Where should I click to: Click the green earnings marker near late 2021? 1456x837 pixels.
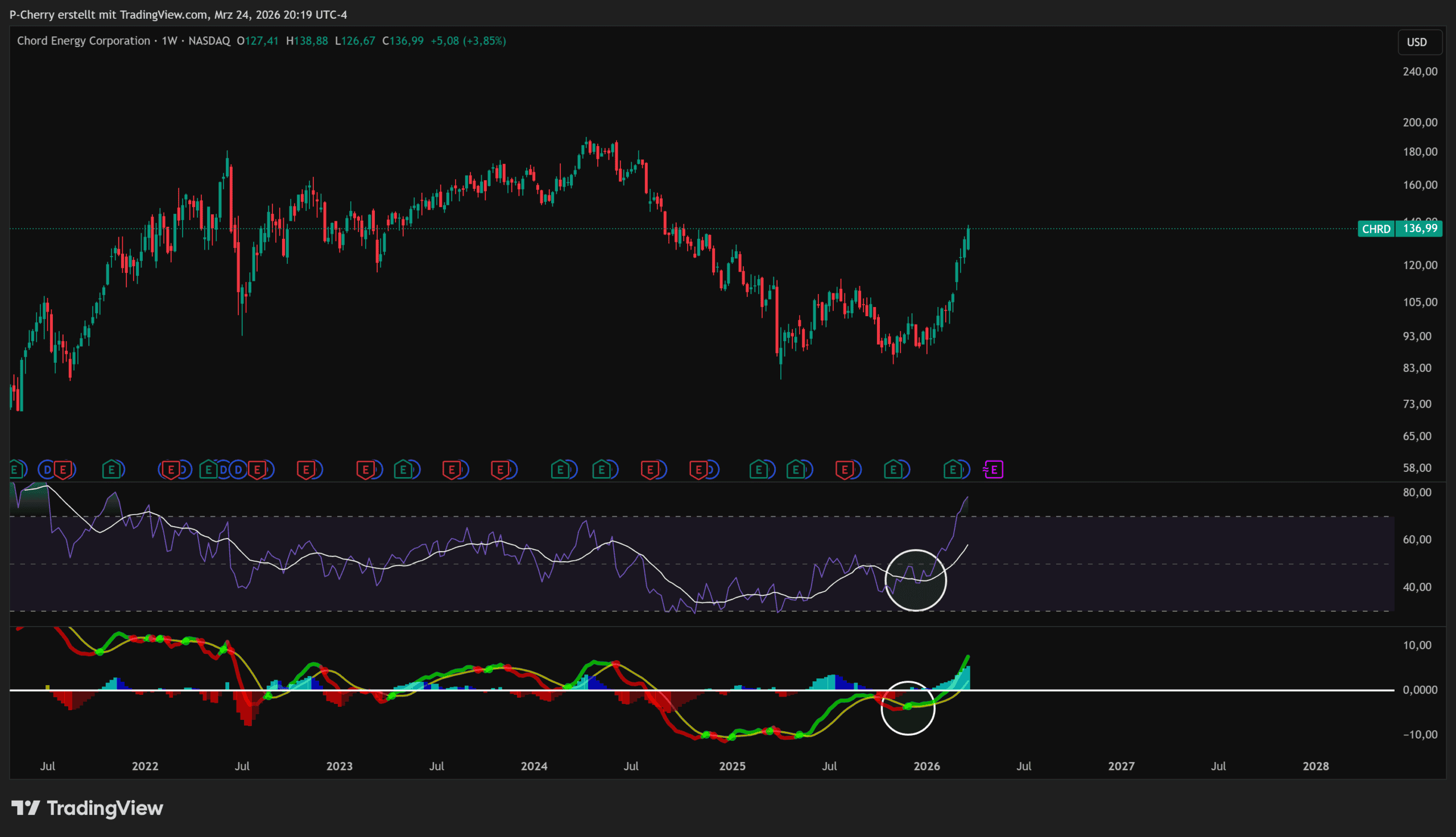coord(112,470)
